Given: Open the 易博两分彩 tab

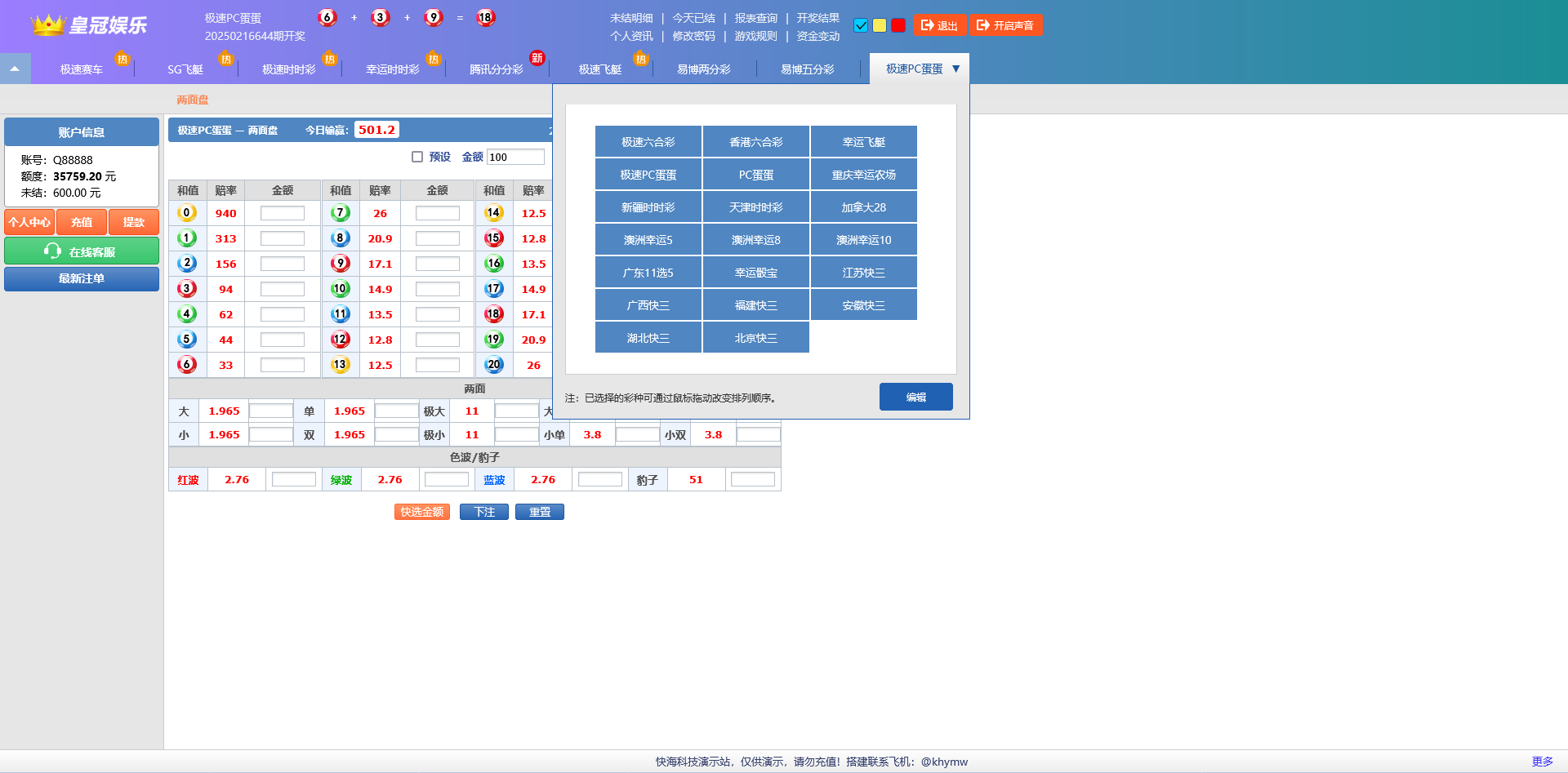Looking at the screenshot, I should click(x=704, y=69).
